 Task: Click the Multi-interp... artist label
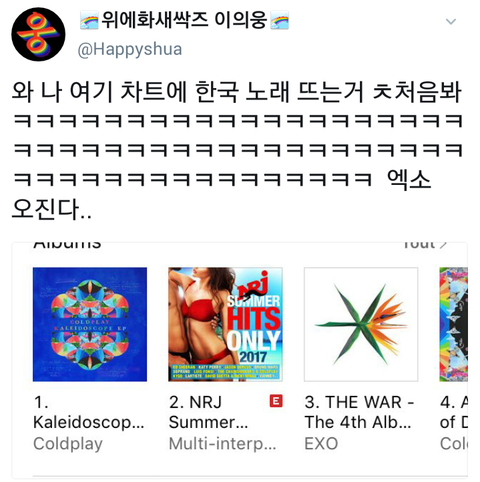(x=223, y=444)
